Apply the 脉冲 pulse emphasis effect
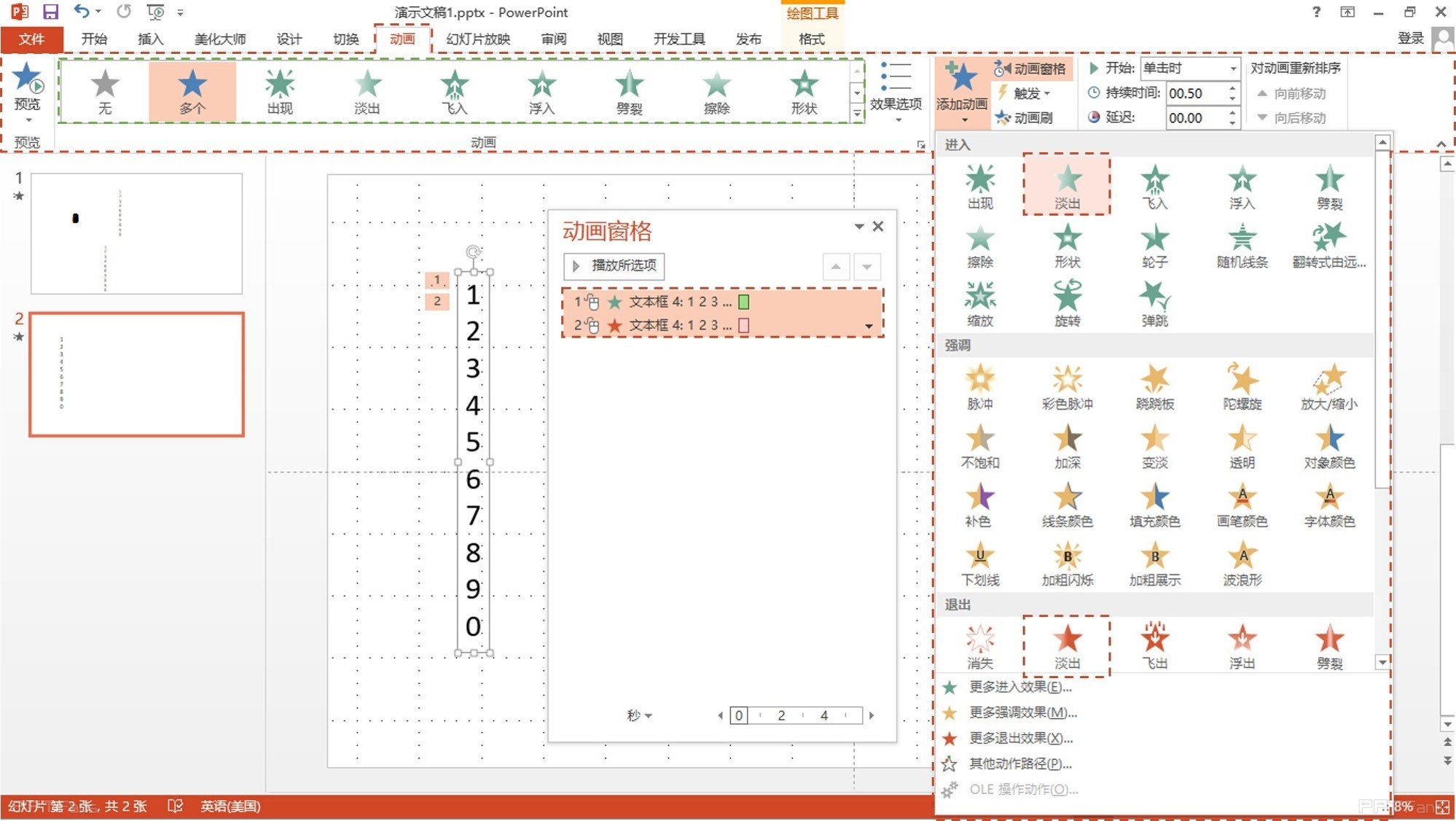This screenshot has height=821, width=1456. [979, 386]
